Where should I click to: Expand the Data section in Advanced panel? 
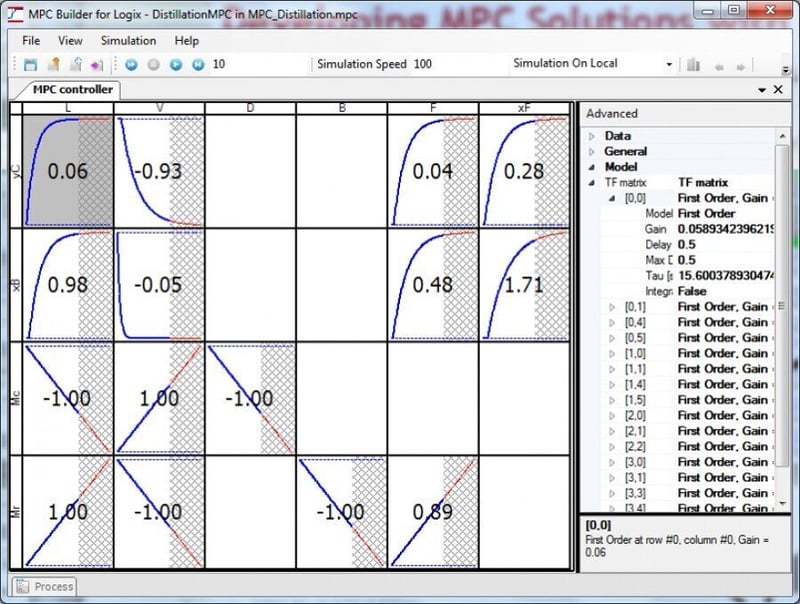tap(593, 136)
